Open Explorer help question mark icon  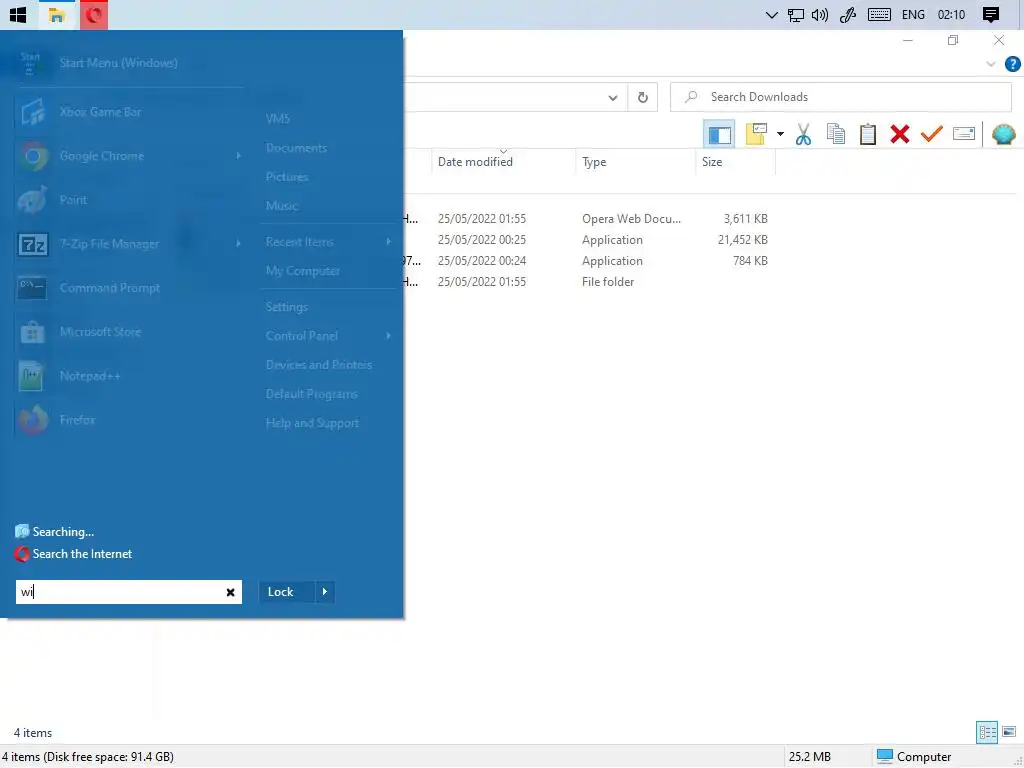pyautogui.click(x=1012, y=64)
